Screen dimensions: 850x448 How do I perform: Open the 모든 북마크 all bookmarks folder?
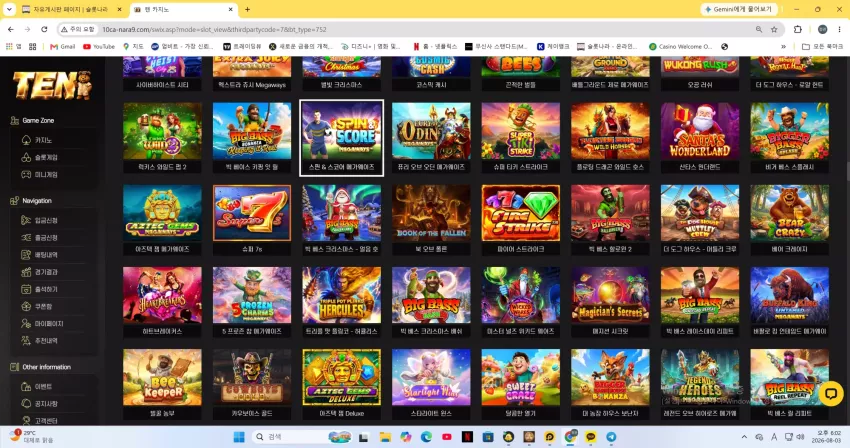pyautogui.click(x=822, y=47)
